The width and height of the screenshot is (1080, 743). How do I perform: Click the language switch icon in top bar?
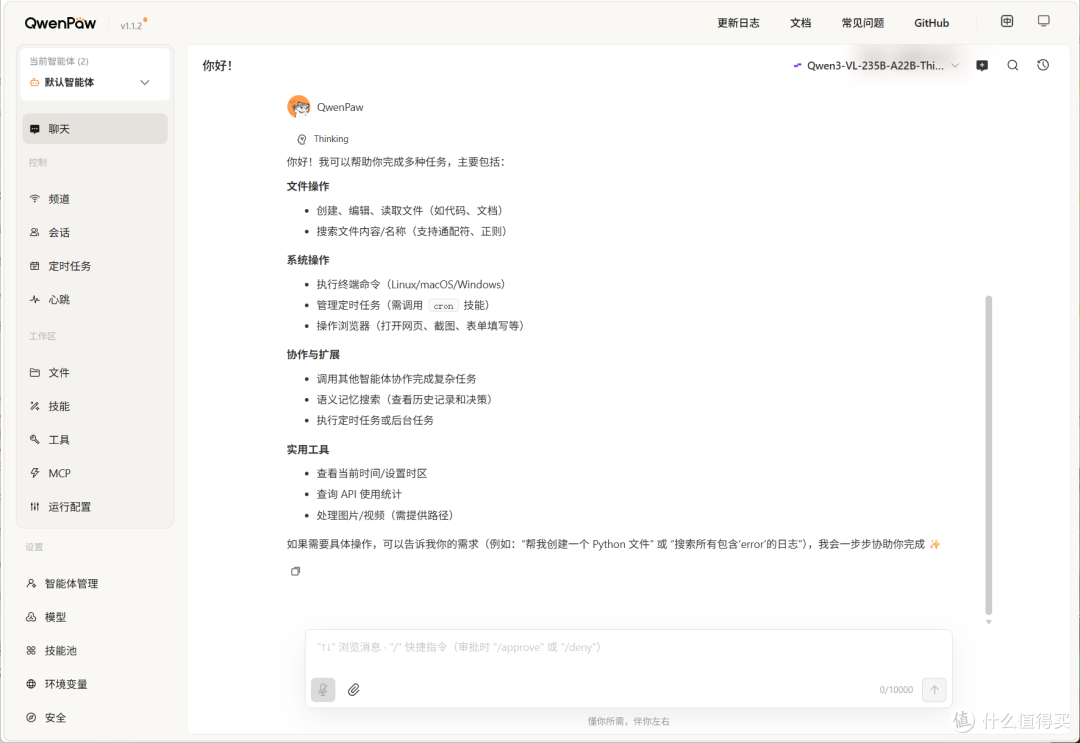pos(1007,21)
